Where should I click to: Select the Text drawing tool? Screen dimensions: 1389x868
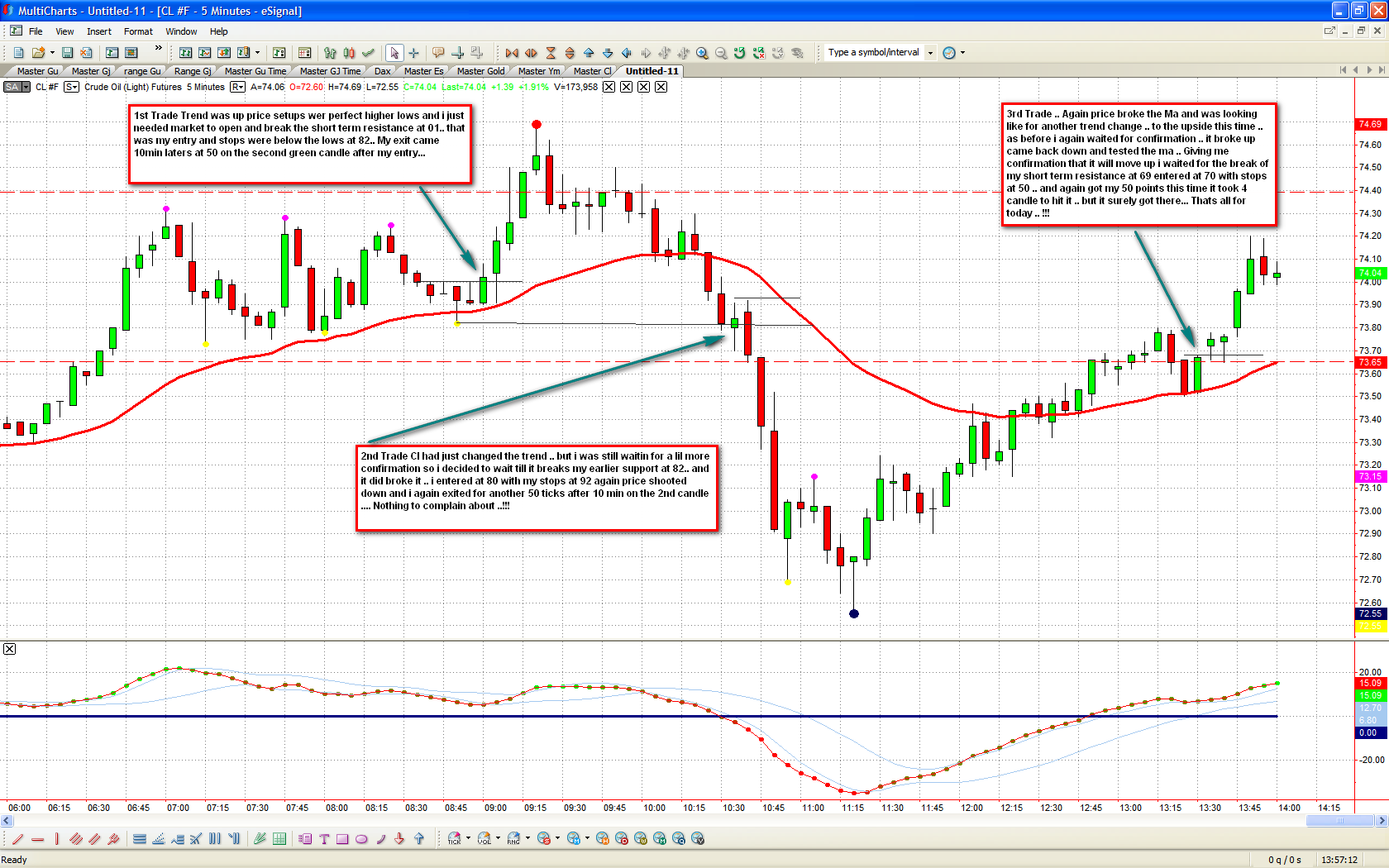click(323, 839)
